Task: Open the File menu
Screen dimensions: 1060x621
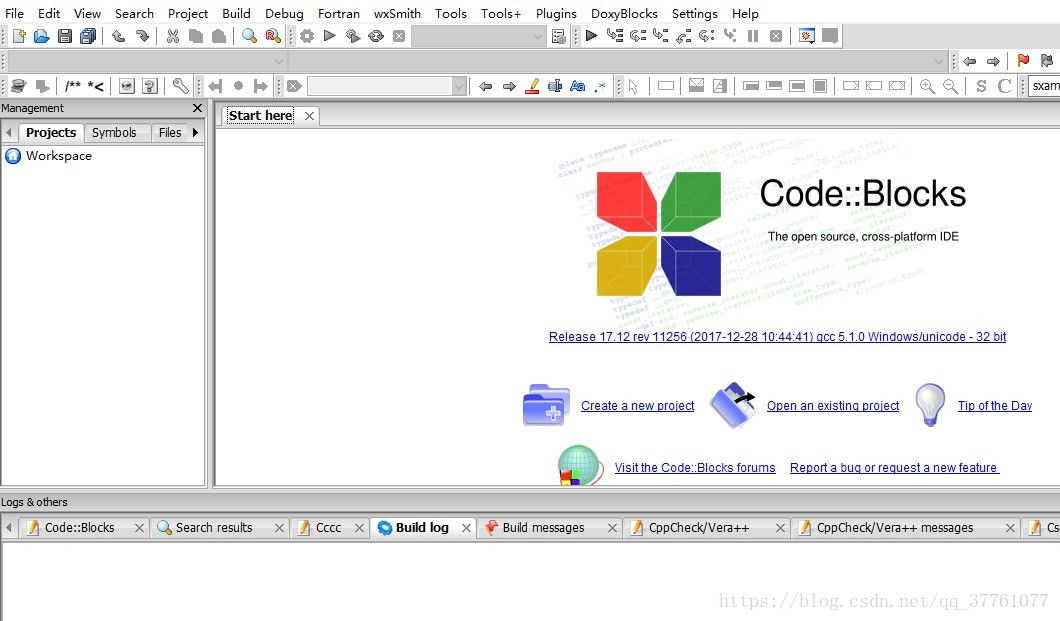Action: tap(14, 14)
